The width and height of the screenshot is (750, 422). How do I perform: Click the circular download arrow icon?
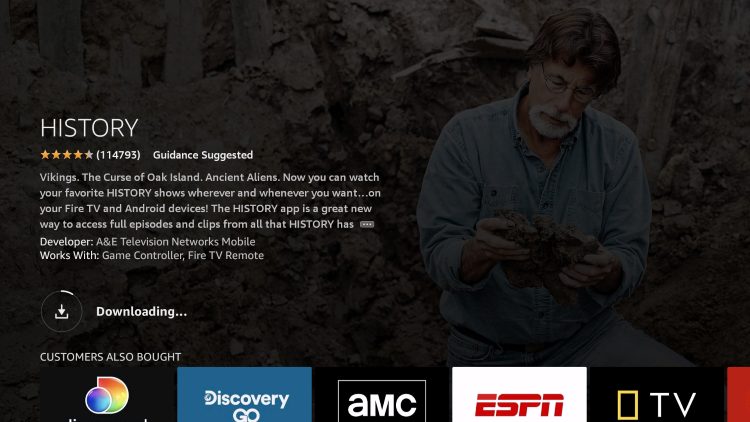point(61,312)
